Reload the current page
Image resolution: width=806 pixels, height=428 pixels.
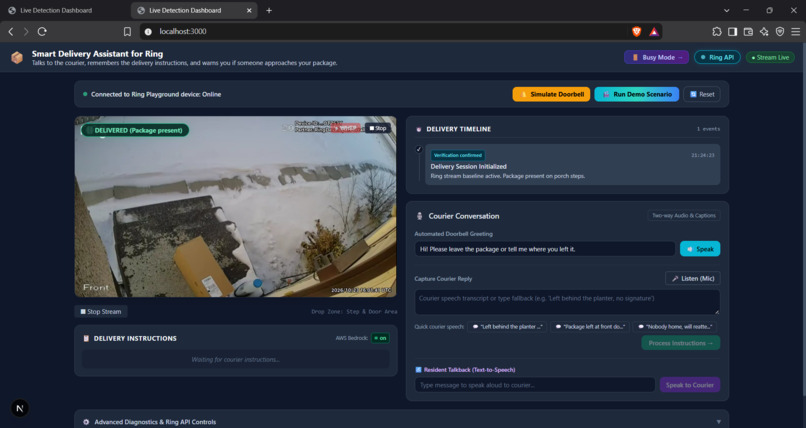[x=42, y=31]
